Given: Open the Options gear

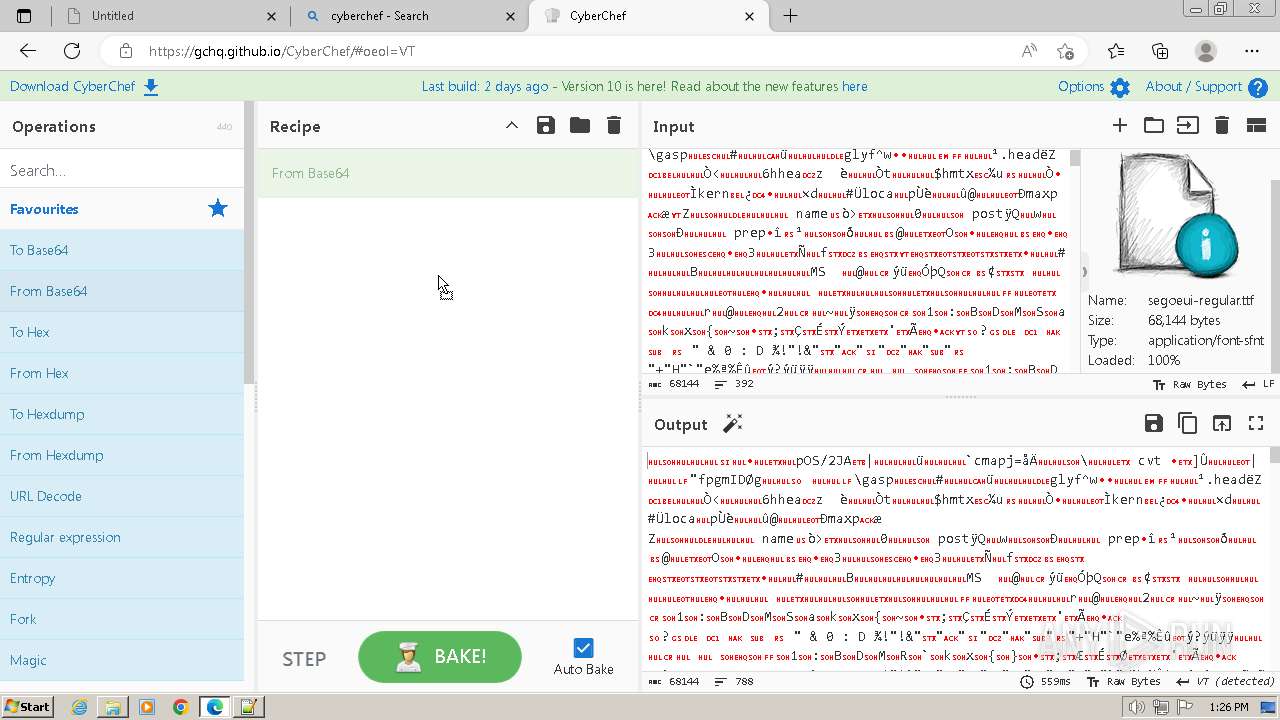Looking at the screenshot, I should click(x=1094, y=87).
